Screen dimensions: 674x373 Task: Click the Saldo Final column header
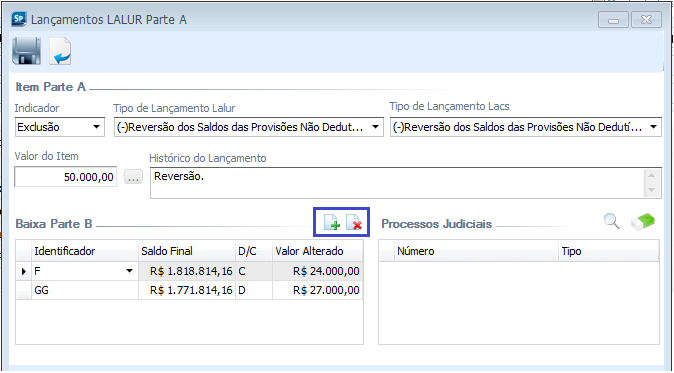pos(187,251)
